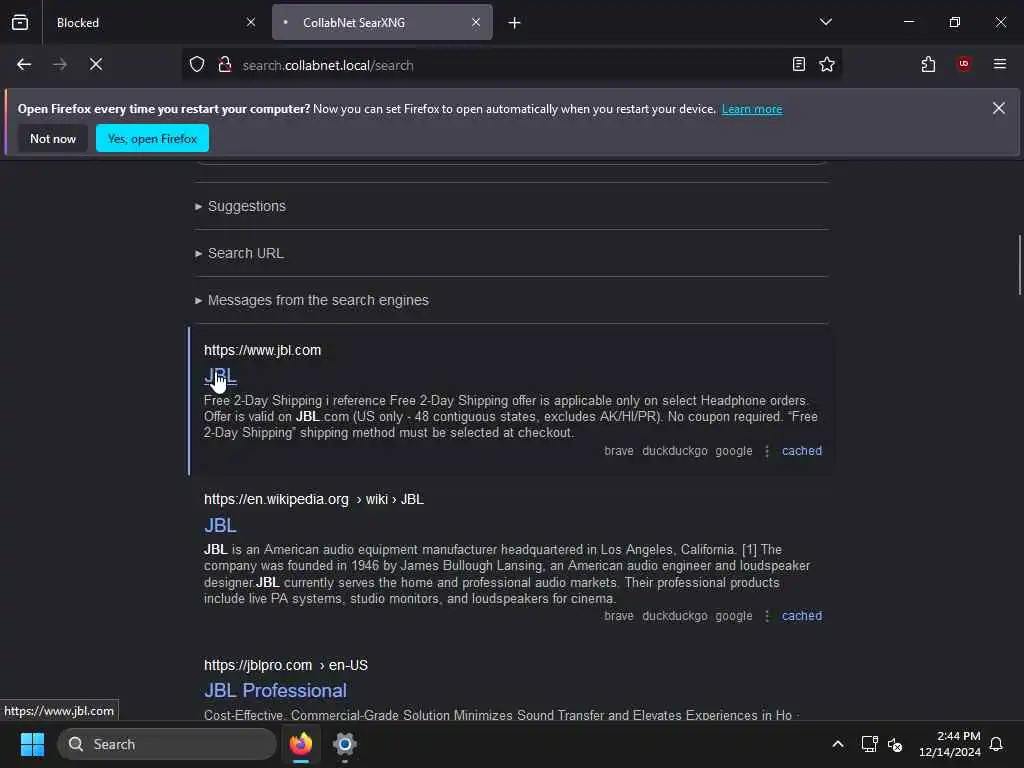Click the jblpro.com URL breadcrumb

click(285, 665)
